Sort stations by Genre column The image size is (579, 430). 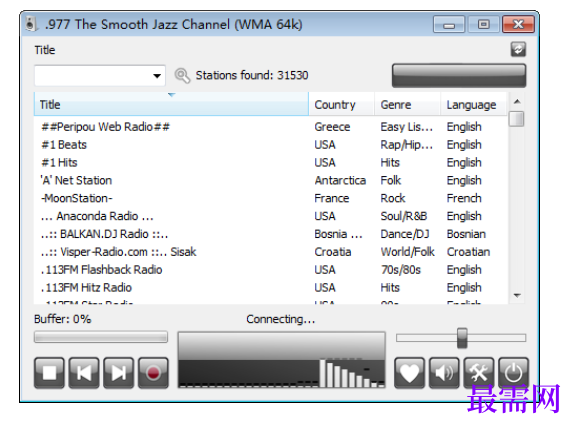(x=407, y=105)
